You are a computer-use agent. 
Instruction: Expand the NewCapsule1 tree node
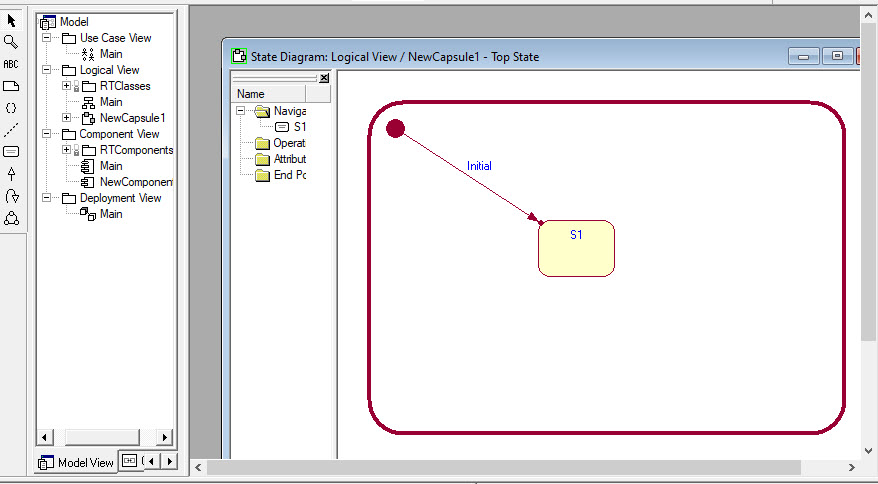point(66,118)
